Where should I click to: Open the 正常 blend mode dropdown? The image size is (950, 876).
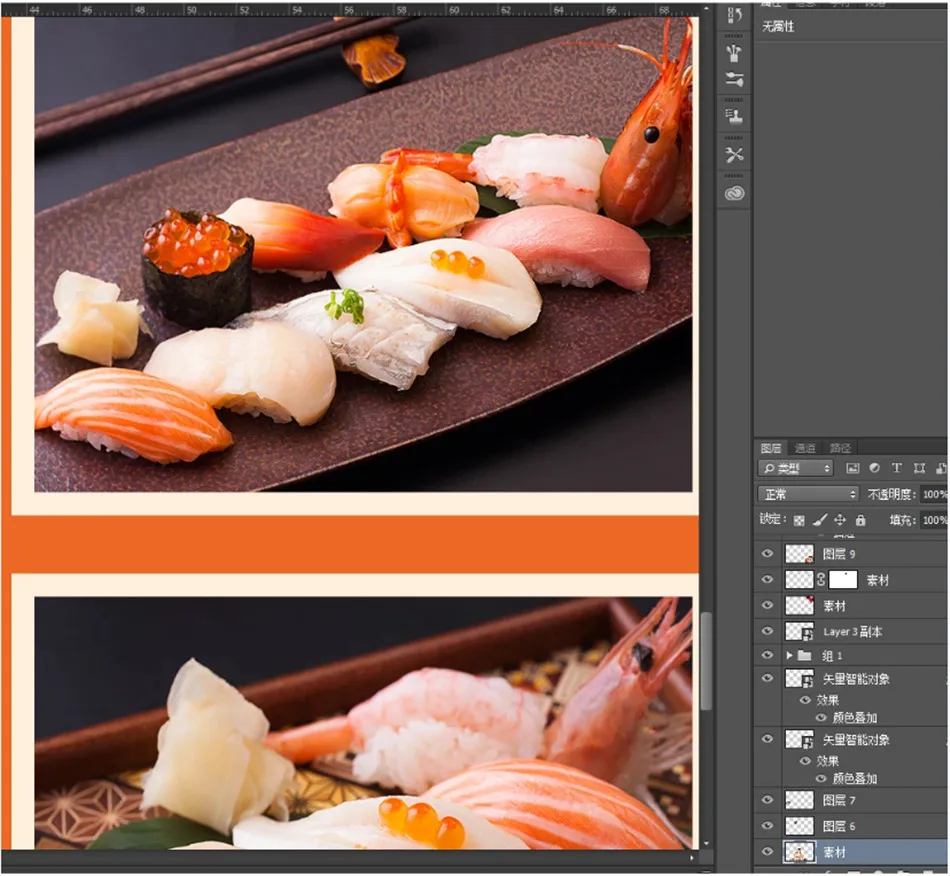point(808,494)
